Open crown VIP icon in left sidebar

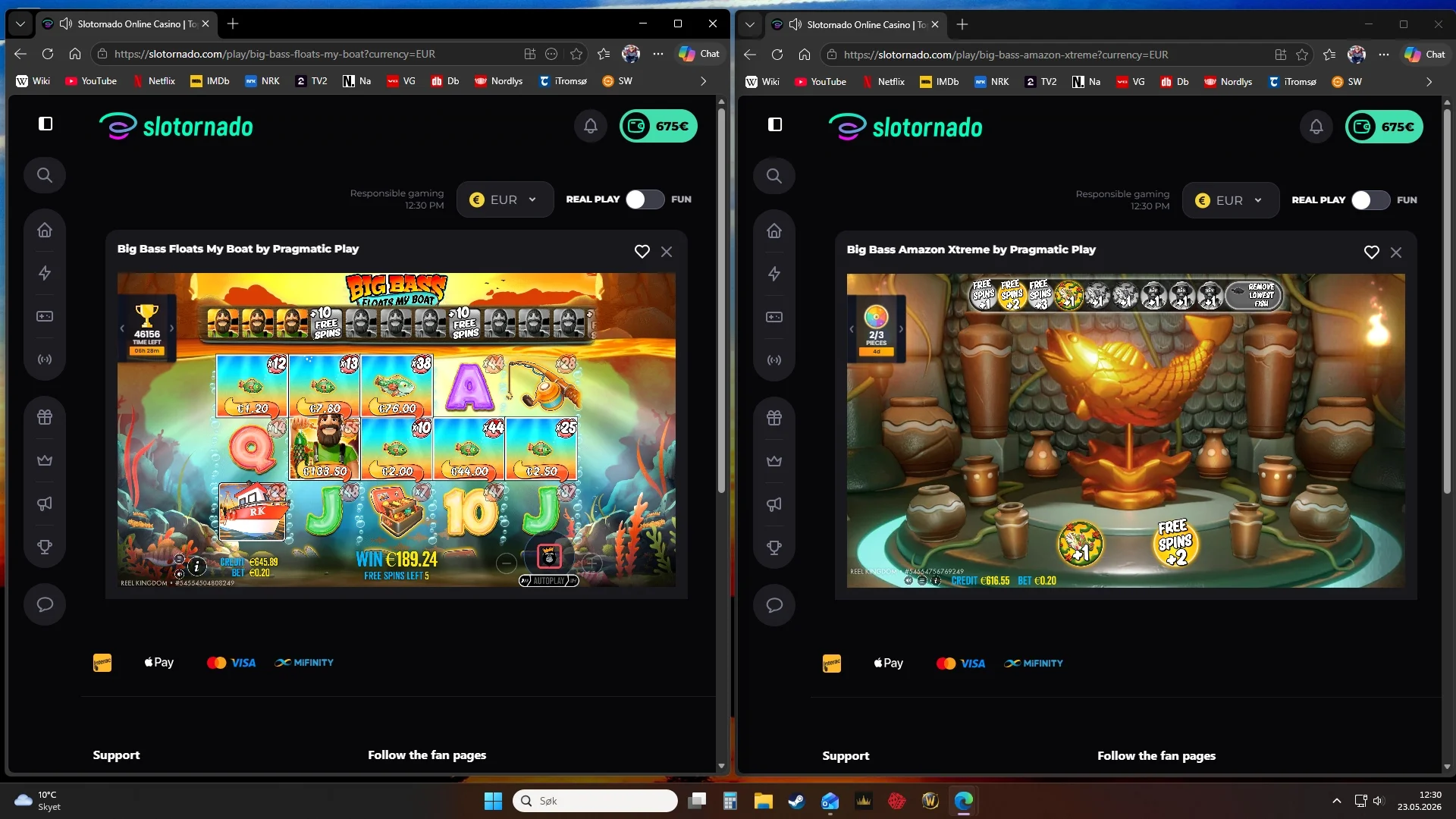point(45,460)
